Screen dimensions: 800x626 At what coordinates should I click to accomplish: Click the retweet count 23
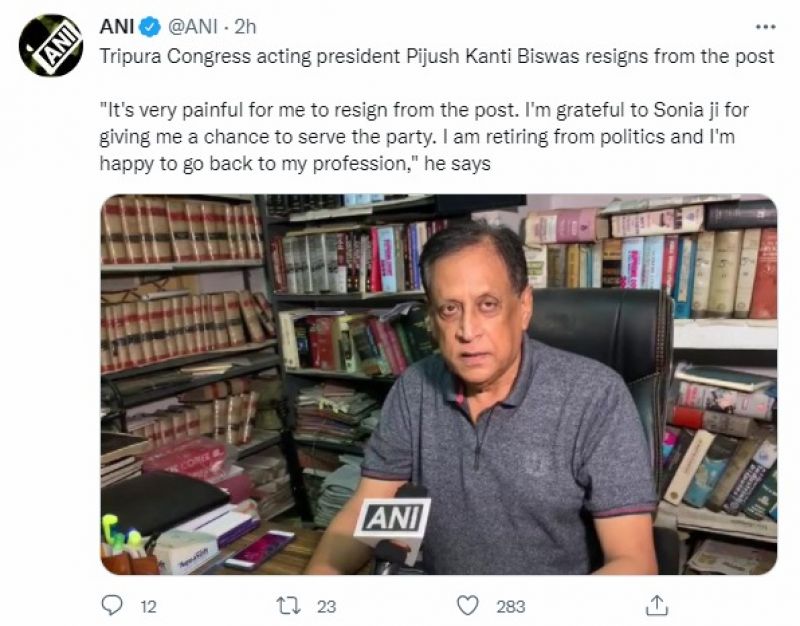click(326, 606)
